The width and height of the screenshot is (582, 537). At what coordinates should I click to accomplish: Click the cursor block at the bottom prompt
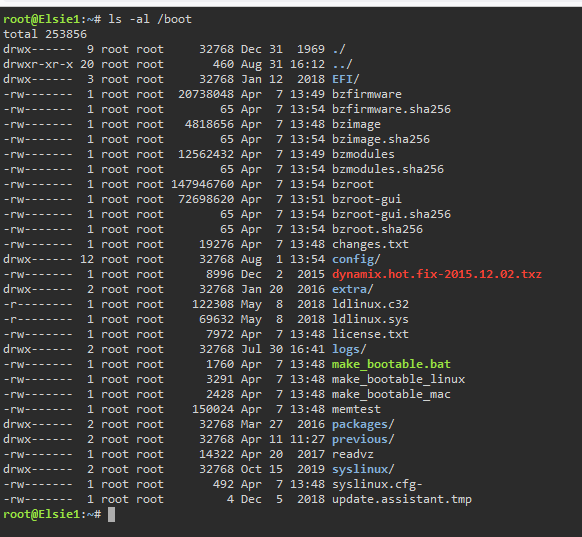pyautogui.click(x=111, y=515)
